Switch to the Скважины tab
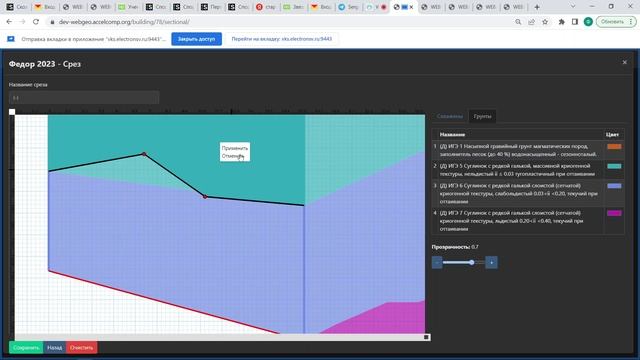The image size is (640, 360). click(x=450, y=116)
